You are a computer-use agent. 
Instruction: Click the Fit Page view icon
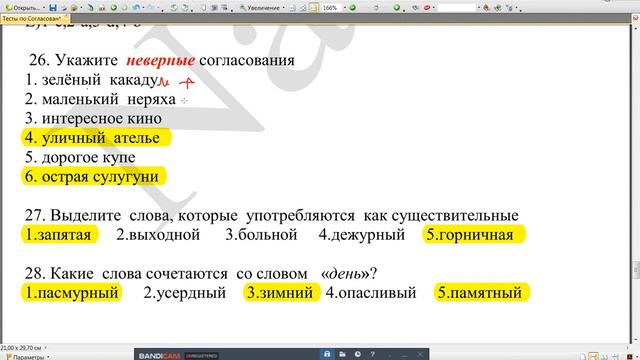[303, 8]
